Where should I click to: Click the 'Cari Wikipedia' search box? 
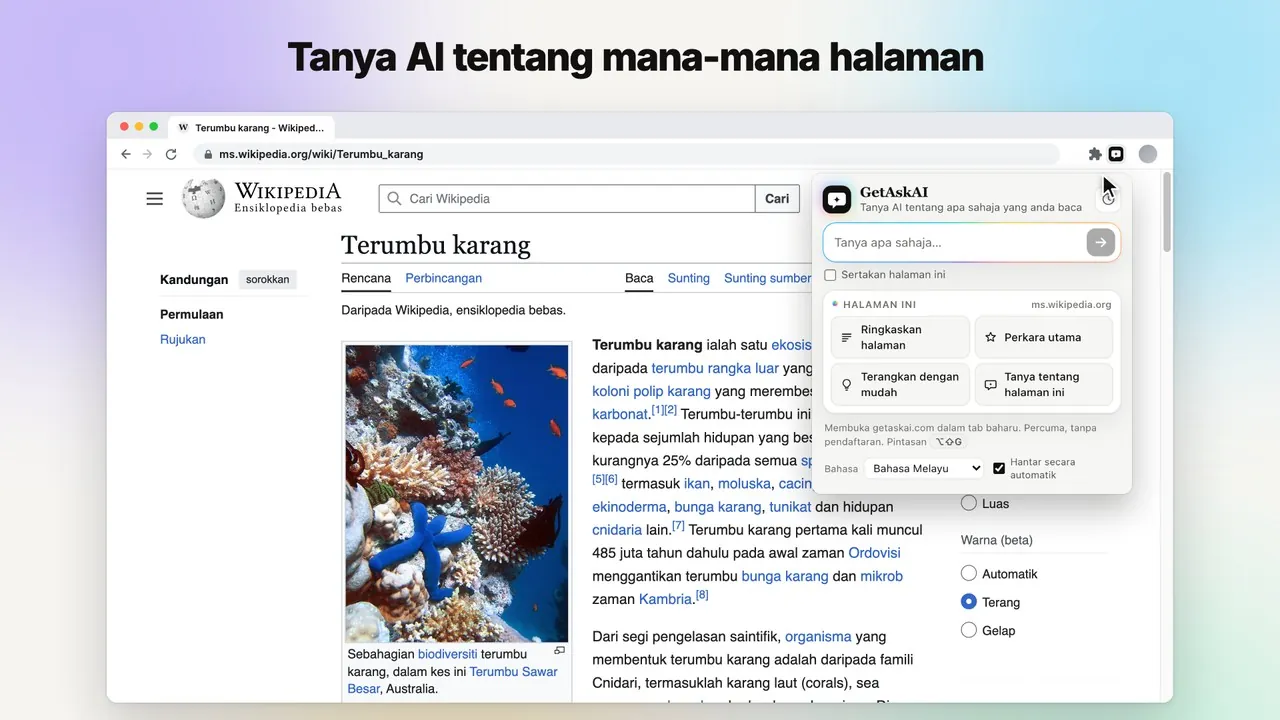tap(567, 199)
